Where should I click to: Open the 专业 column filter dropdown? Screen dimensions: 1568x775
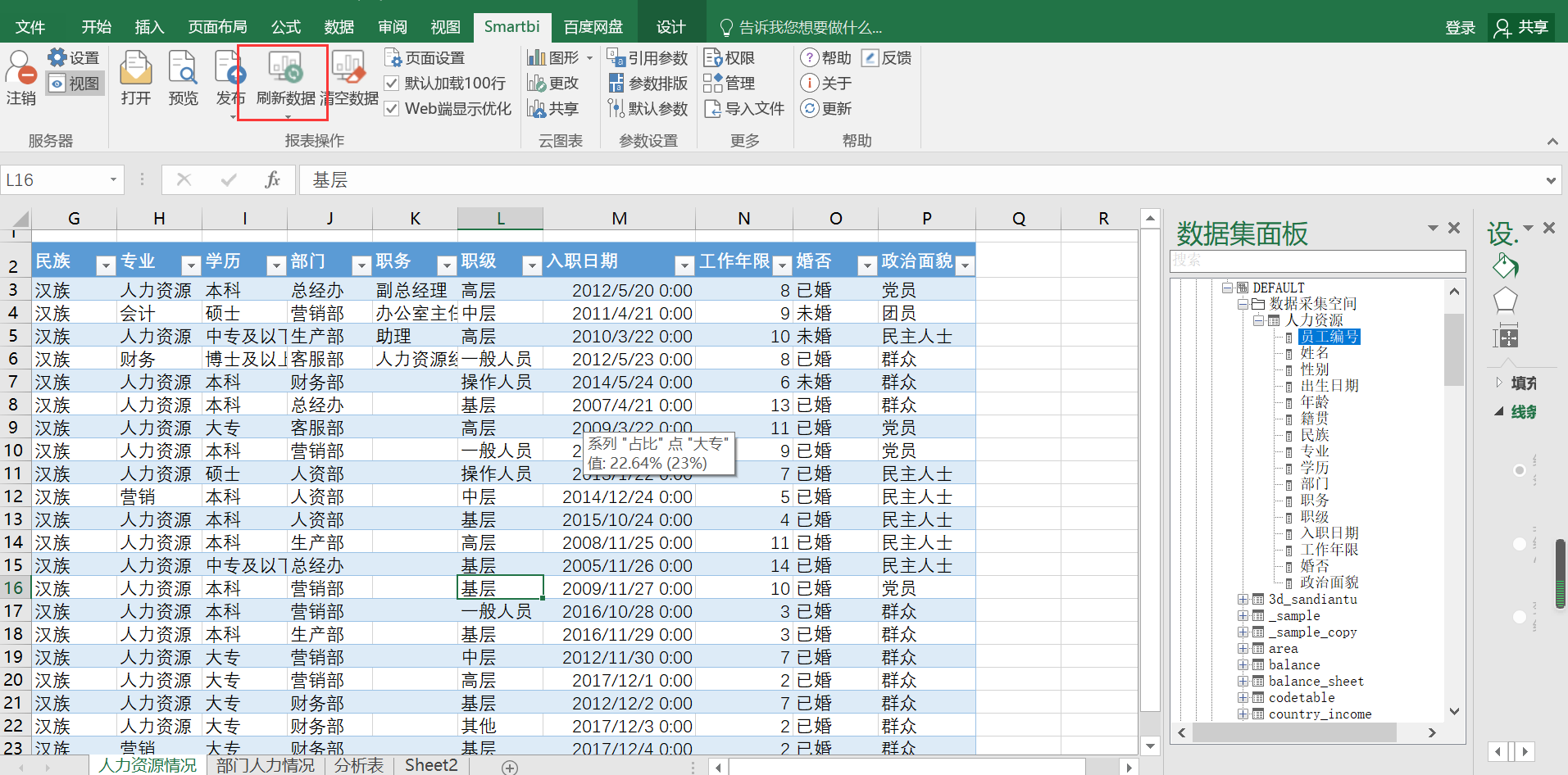(x=191, y=265)
